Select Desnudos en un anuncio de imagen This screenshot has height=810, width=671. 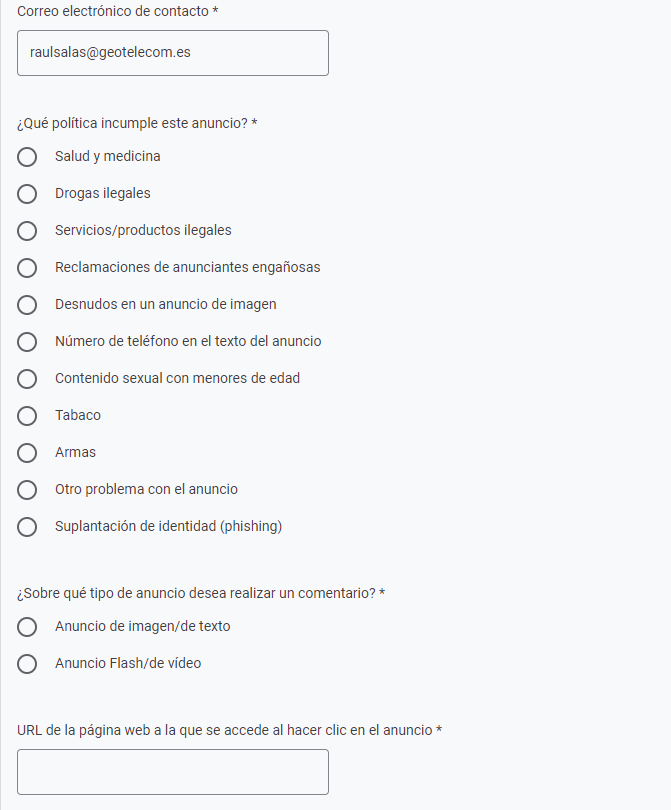tap(27, 305)
